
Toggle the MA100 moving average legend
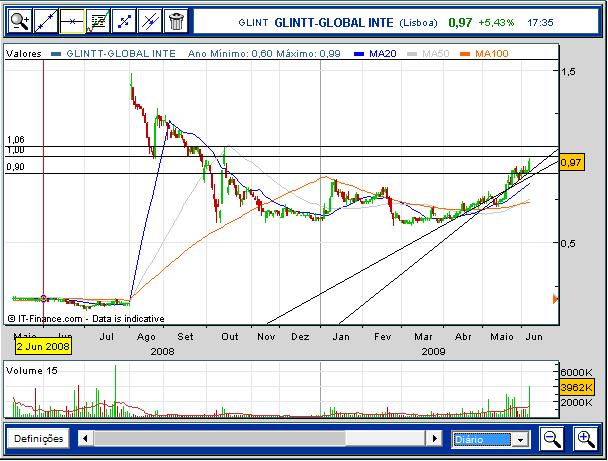pyautogui.click(x=491, y=54)
